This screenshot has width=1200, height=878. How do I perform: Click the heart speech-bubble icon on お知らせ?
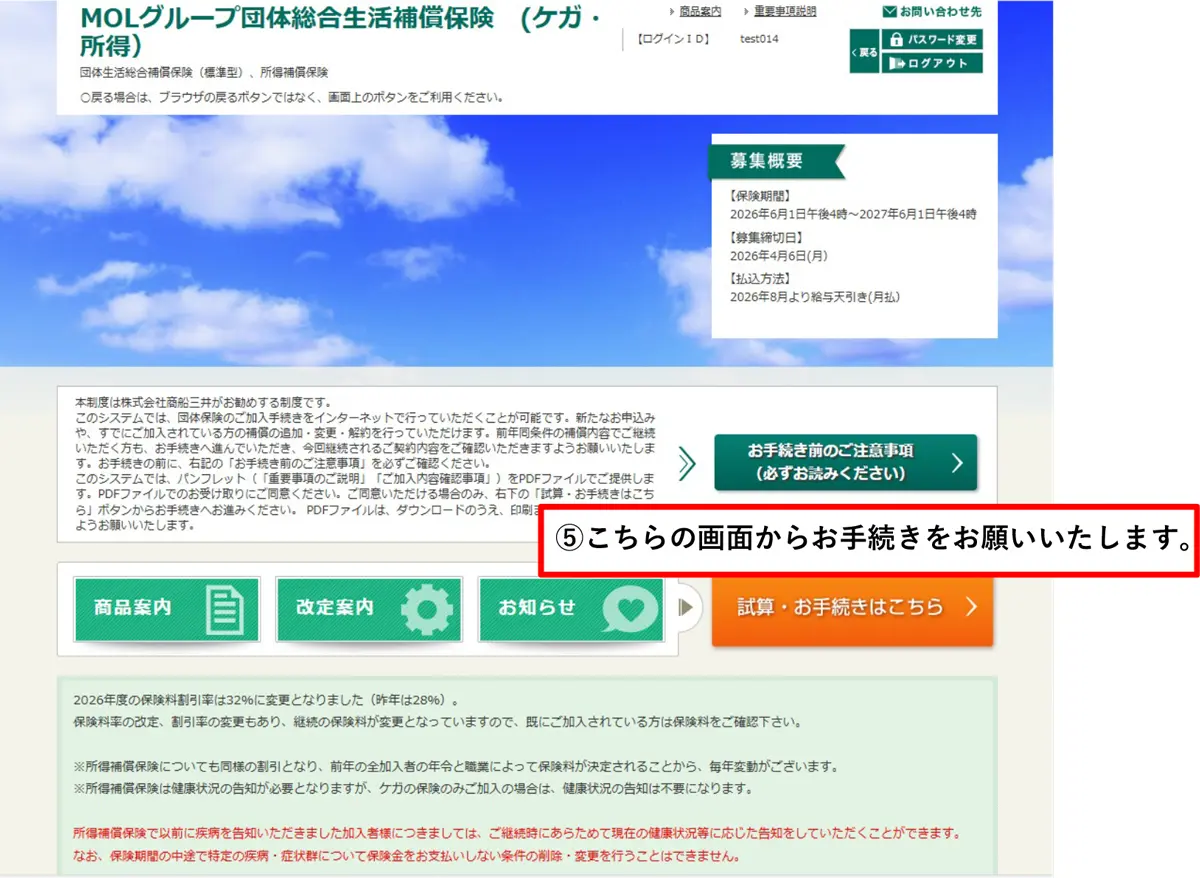[x=630, y=606]
